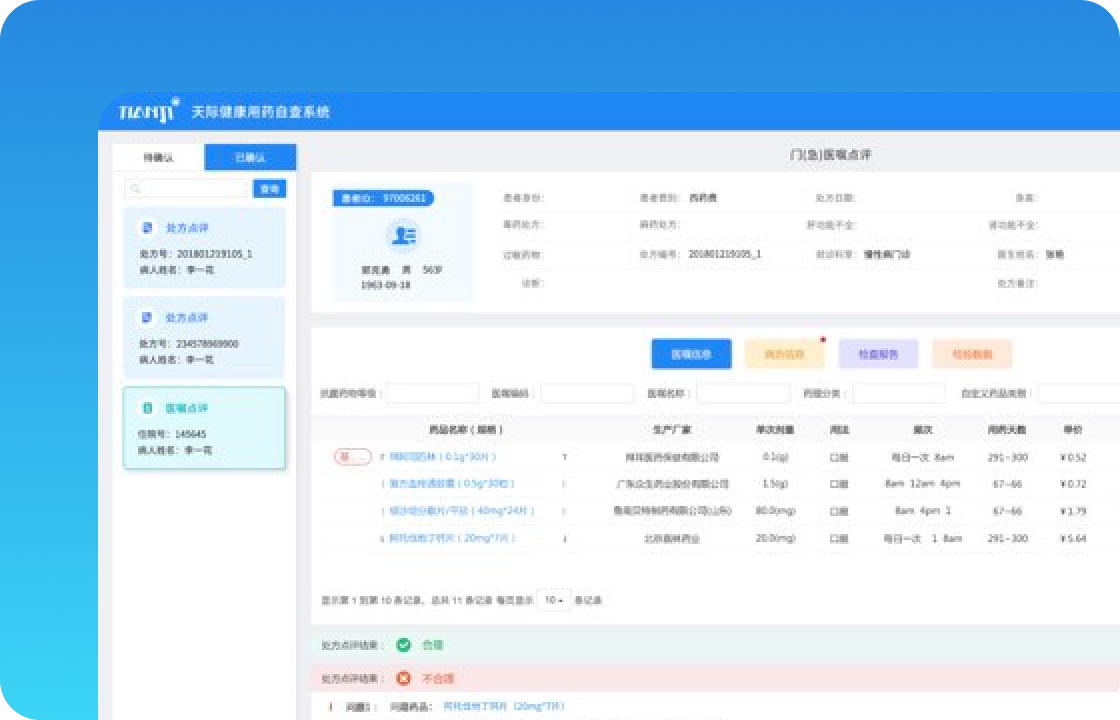The width and height of the screenshot is (1120, 720).
Task: Click document icon on the 201801219105_1 card
Action: pos(147,228)
